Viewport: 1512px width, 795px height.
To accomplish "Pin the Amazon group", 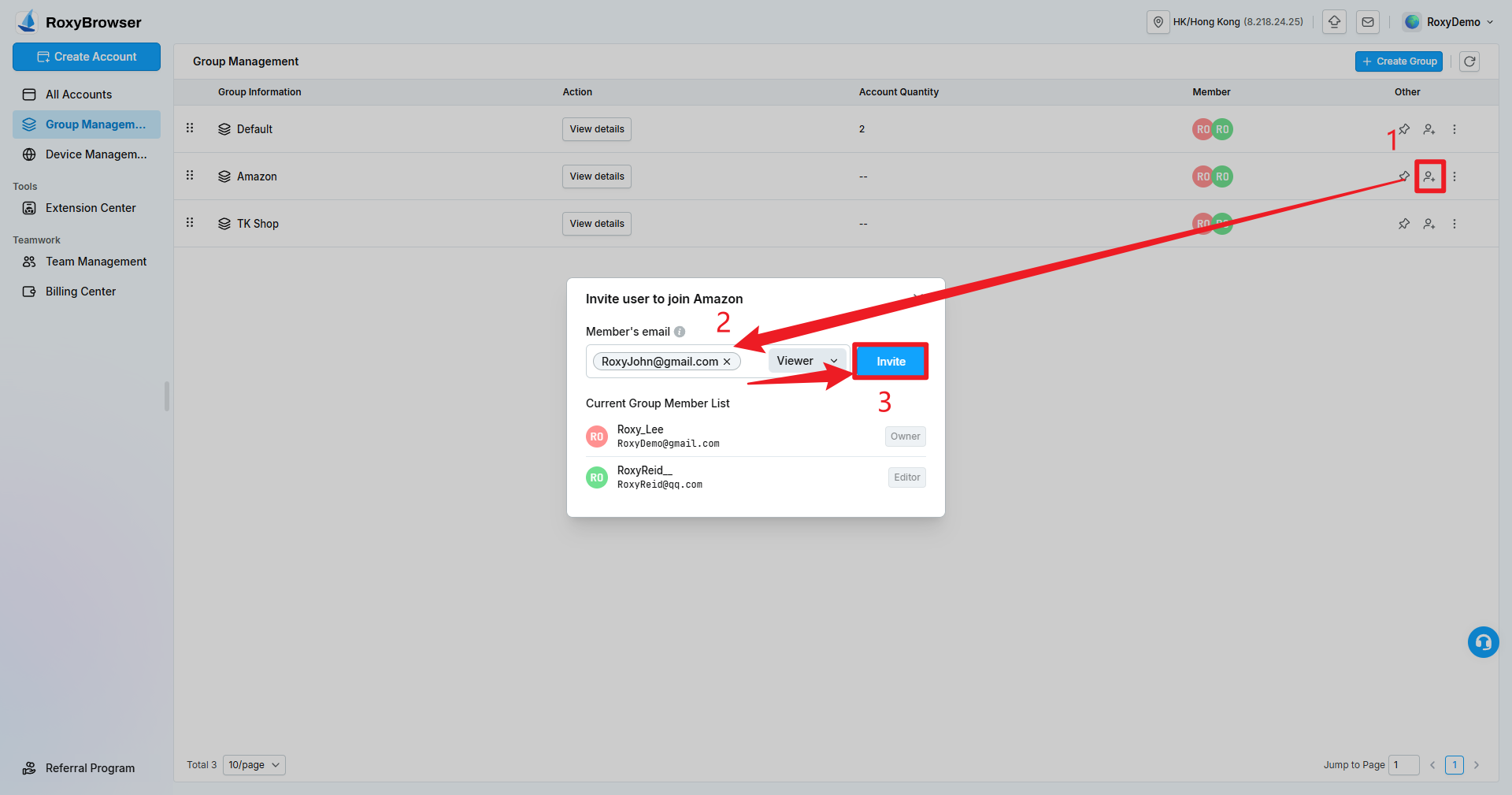I will [x=1404, y=176].
